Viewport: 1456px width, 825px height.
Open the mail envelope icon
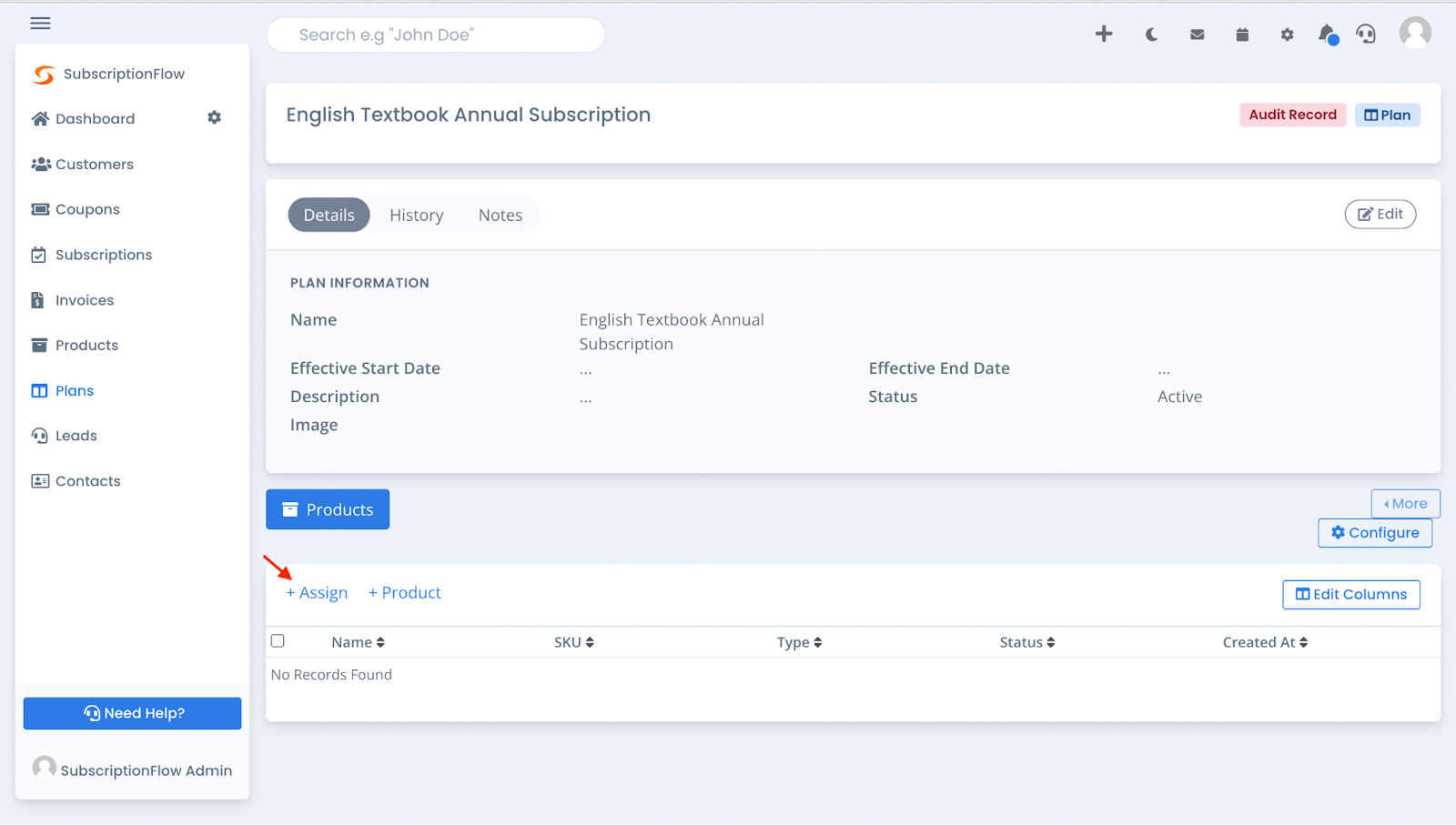click(x=1198, y=35)
